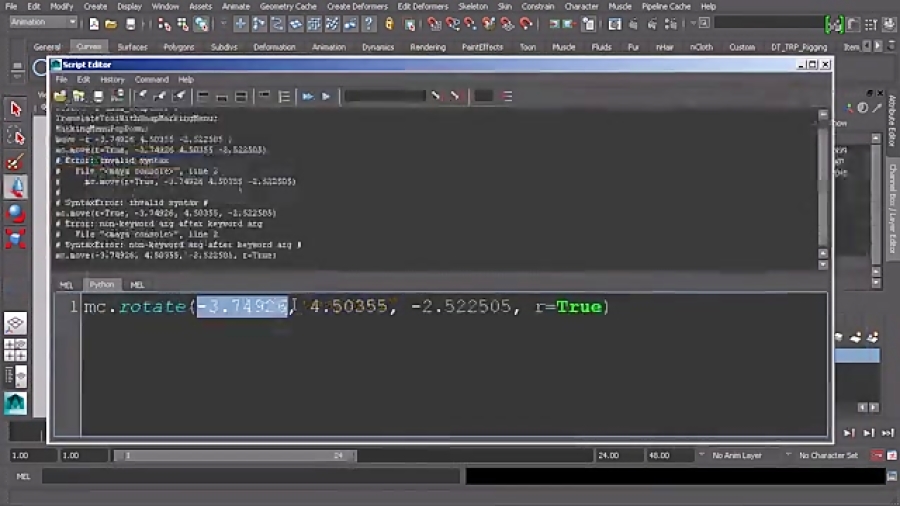
Task: Click the Execute play arrow icon
Action: click(326, 96)
